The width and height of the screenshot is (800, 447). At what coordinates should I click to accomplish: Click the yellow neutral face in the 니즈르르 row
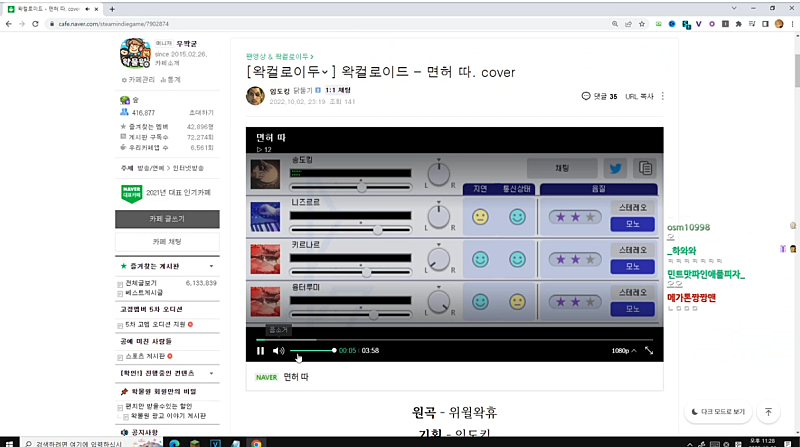[x=480, y=217]
